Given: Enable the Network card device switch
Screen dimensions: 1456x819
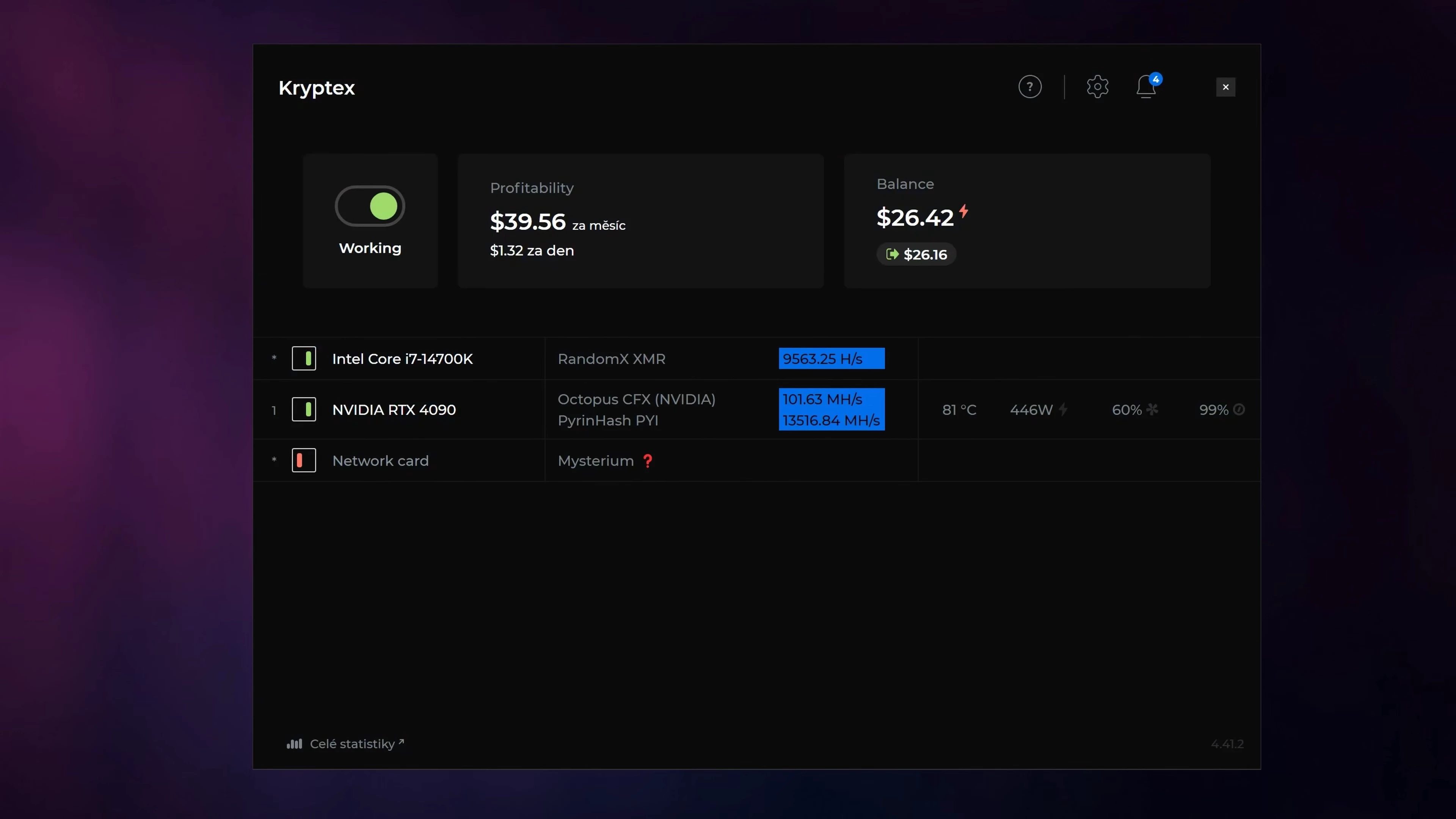Looking at the screenshot, I should pyautogui.click(x=303, y=460).
